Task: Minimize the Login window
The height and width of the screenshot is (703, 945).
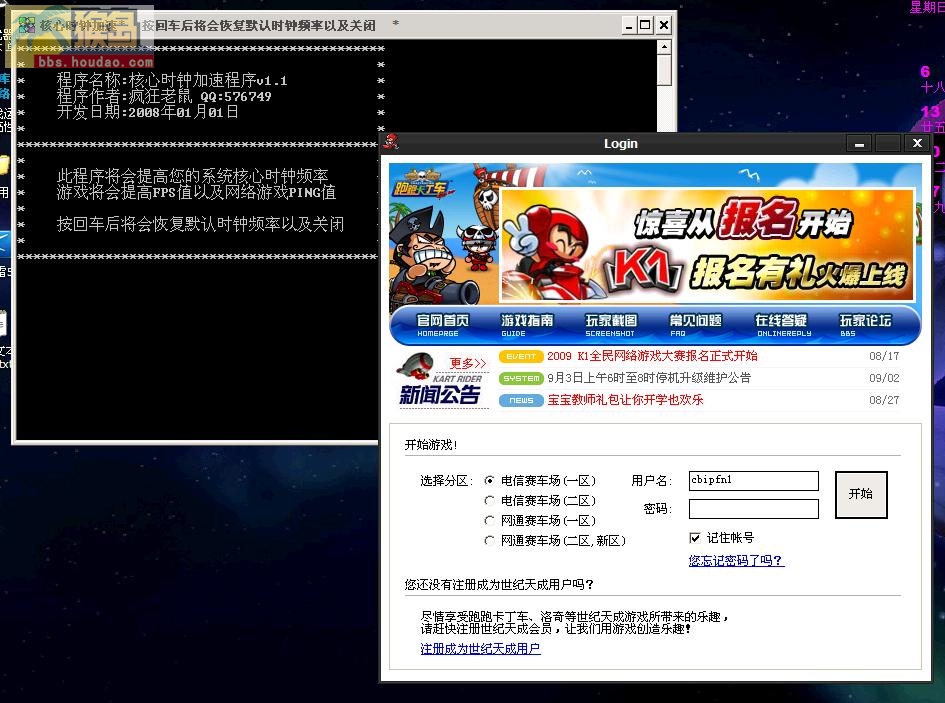Action: click(x=859, y=143)
